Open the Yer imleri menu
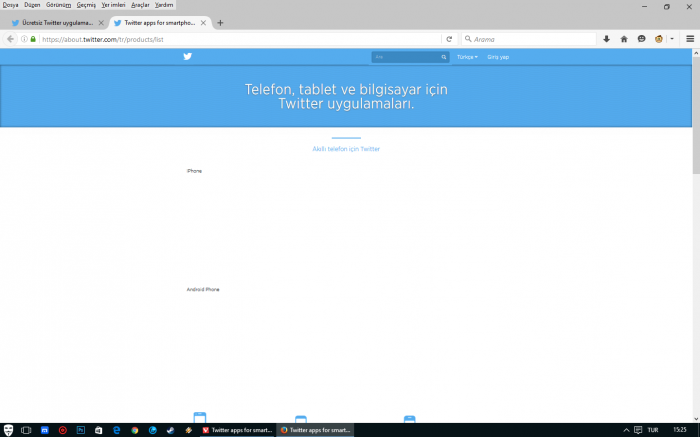 [x=113, y=5]
